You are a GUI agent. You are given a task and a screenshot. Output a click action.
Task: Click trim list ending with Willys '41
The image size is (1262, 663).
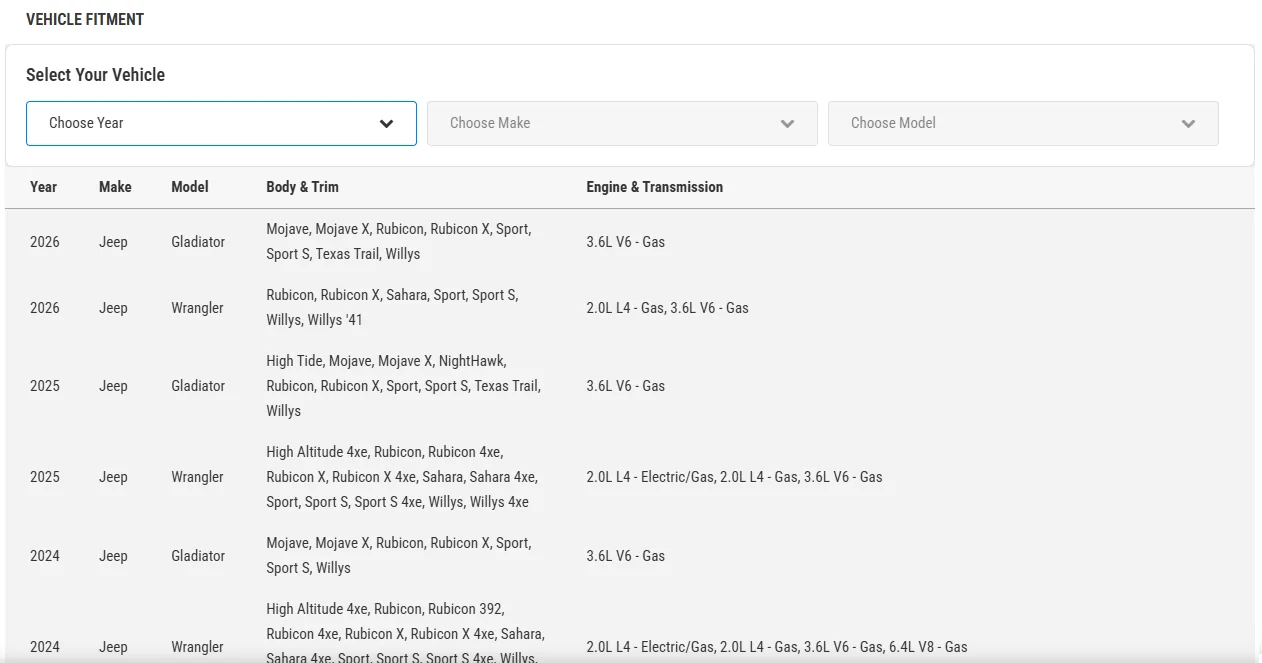tap(392, 307)
